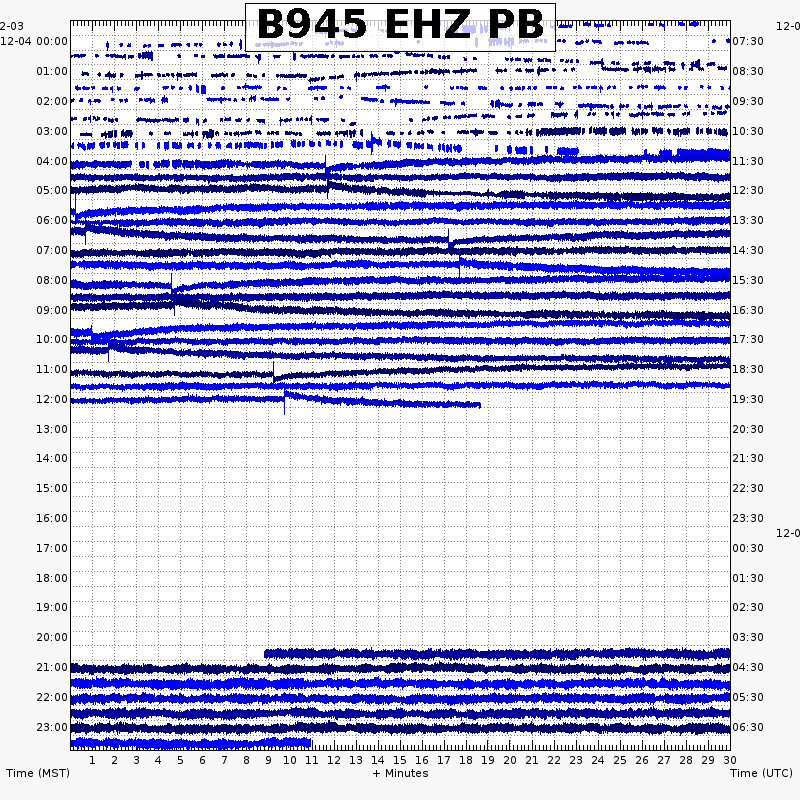Click the 06:00 MST row label
Screen dimensions: 800x800
(x=52, y=220)
